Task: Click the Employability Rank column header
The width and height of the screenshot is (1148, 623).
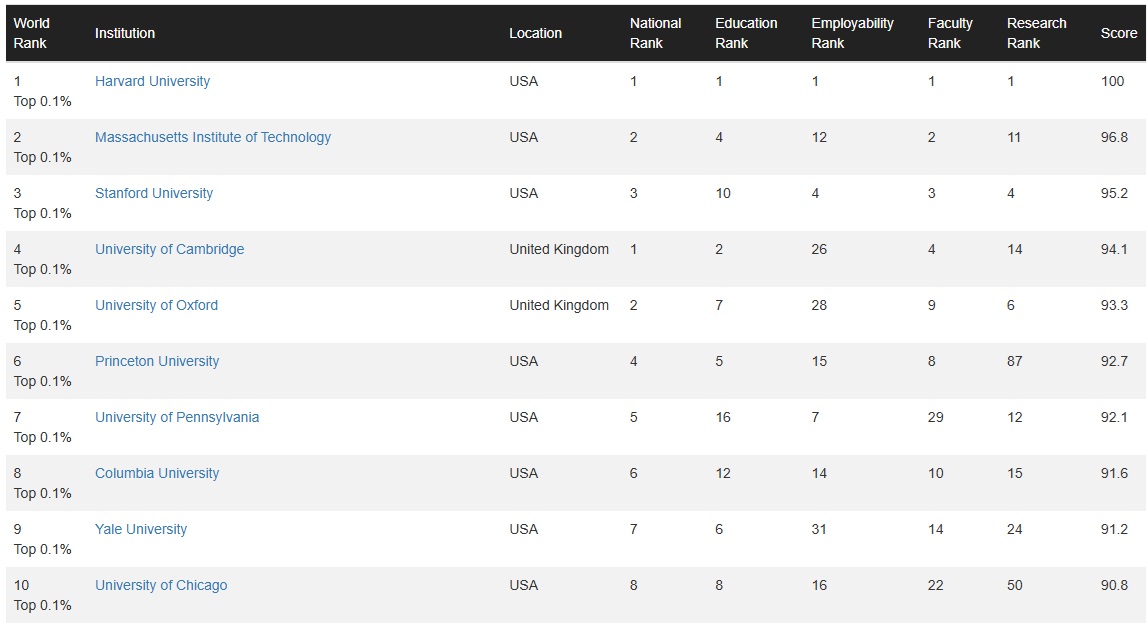Action: tap(852, 33)
